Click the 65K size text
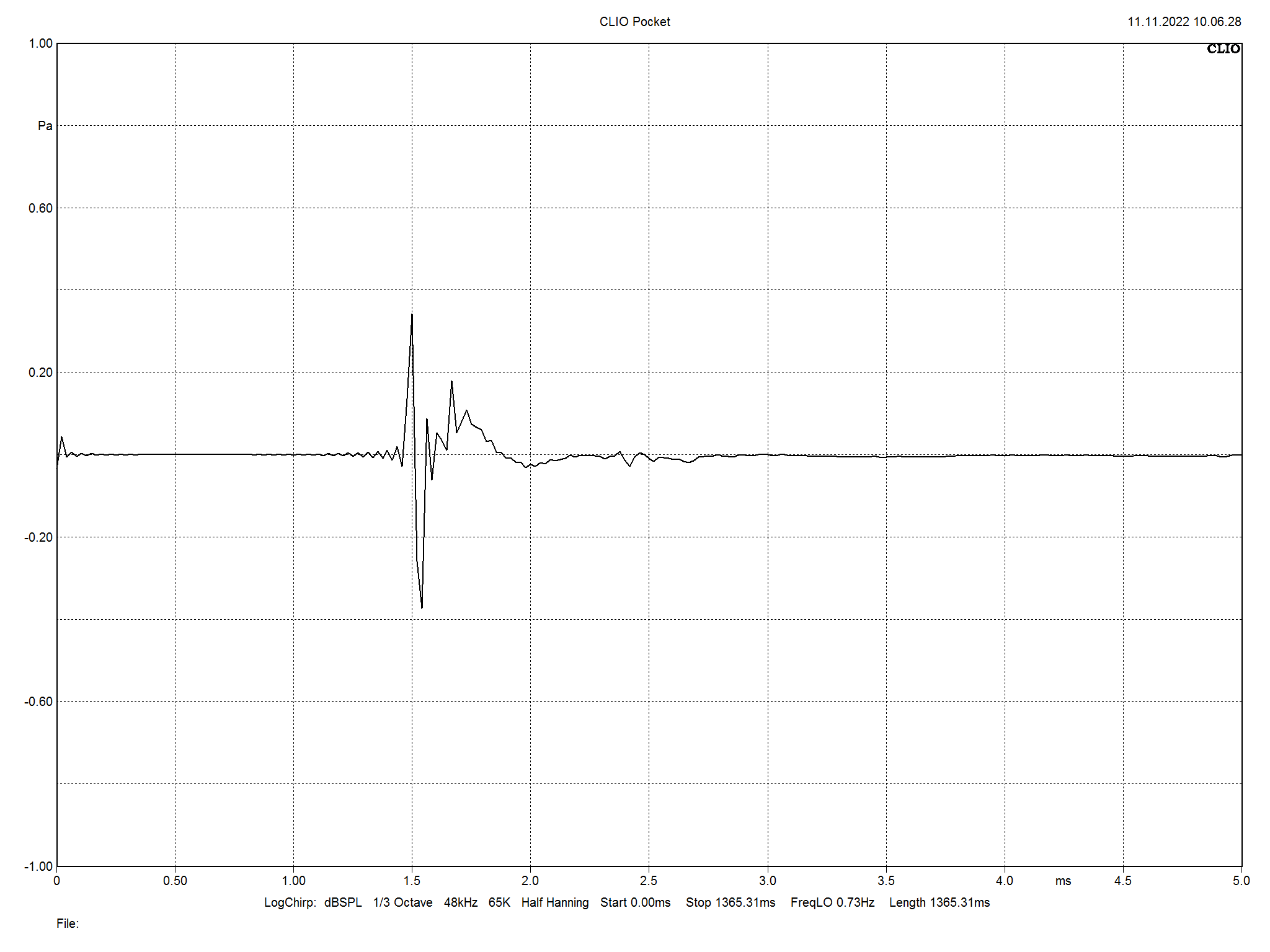The image size is (1270, 952). pyautogui.click(x=499, y=902)
